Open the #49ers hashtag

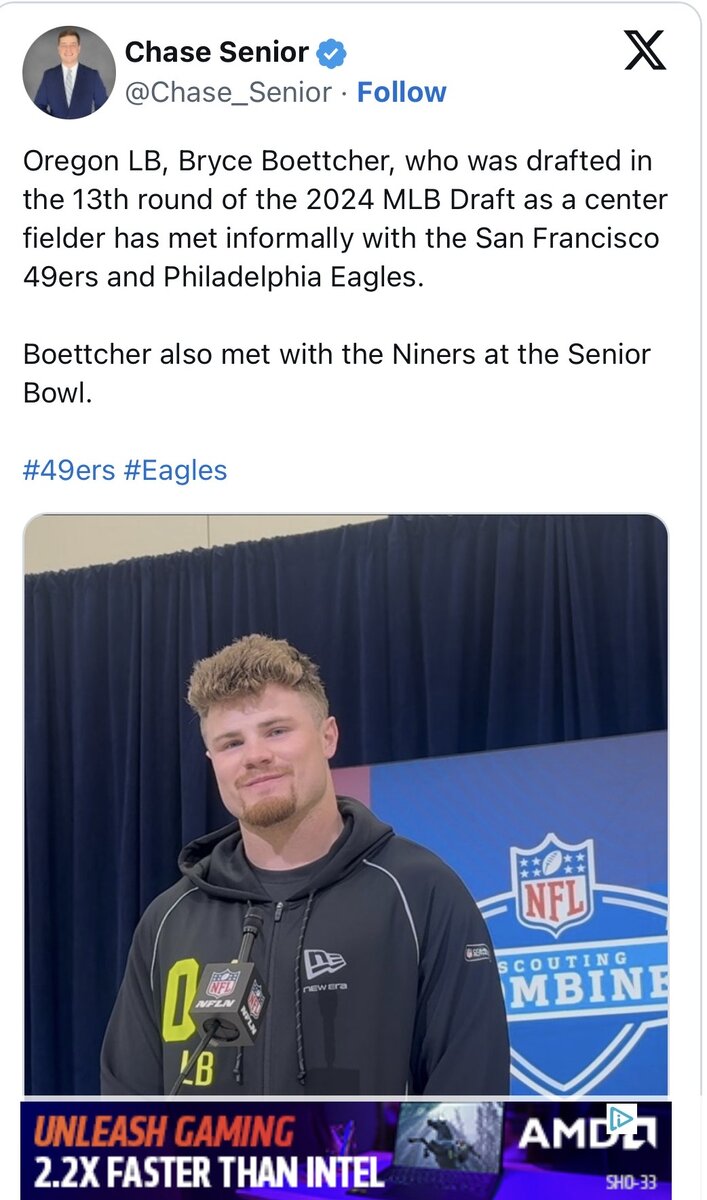click(x=69, y=470)
